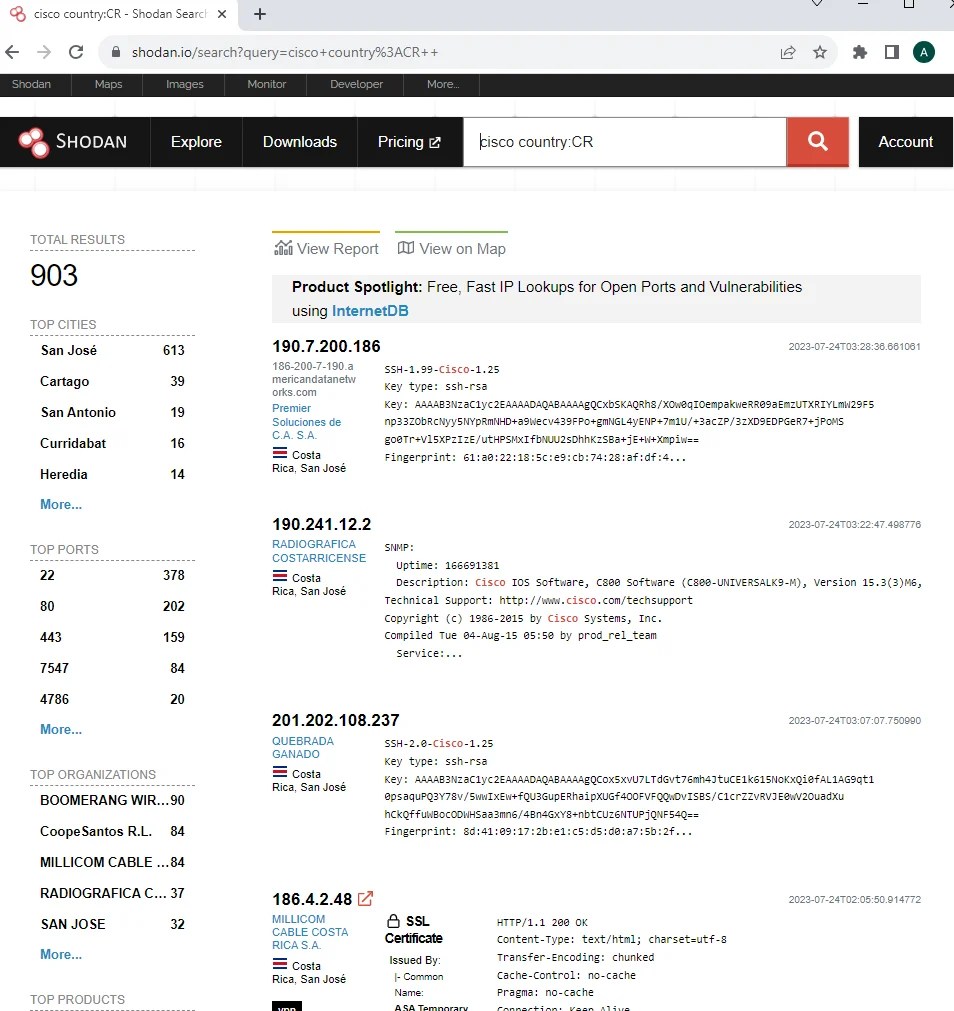Click the site lock icon in address bar

[x=116, y=52]
